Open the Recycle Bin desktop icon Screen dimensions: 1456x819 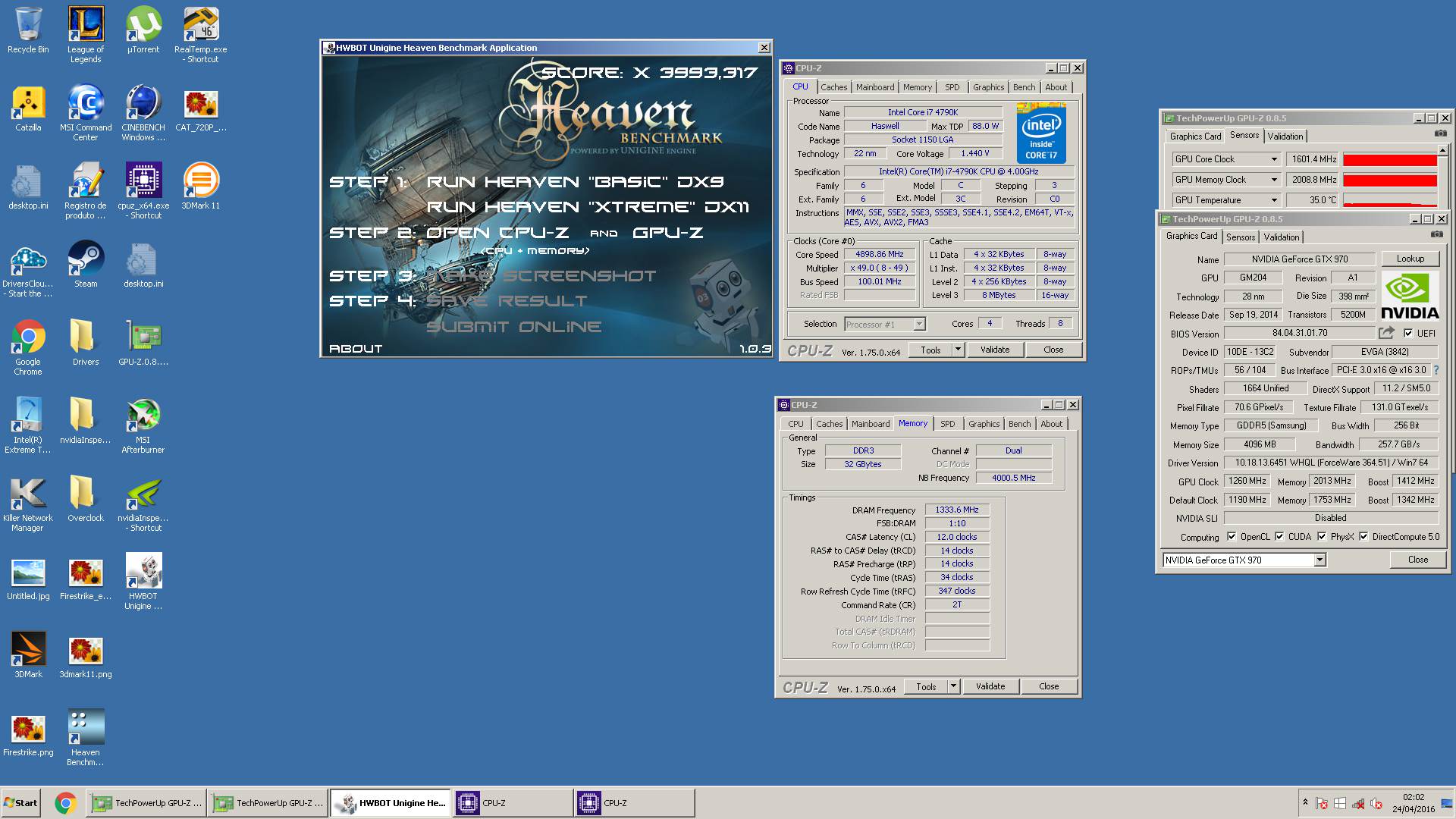tap(28, 30)
